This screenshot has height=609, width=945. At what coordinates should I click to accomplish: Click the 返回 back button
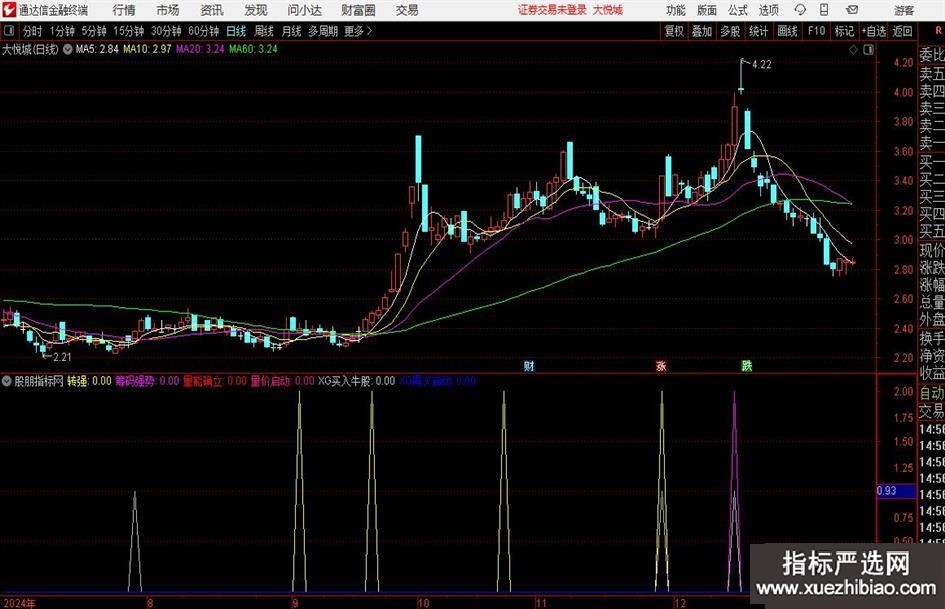pos(902,31)
